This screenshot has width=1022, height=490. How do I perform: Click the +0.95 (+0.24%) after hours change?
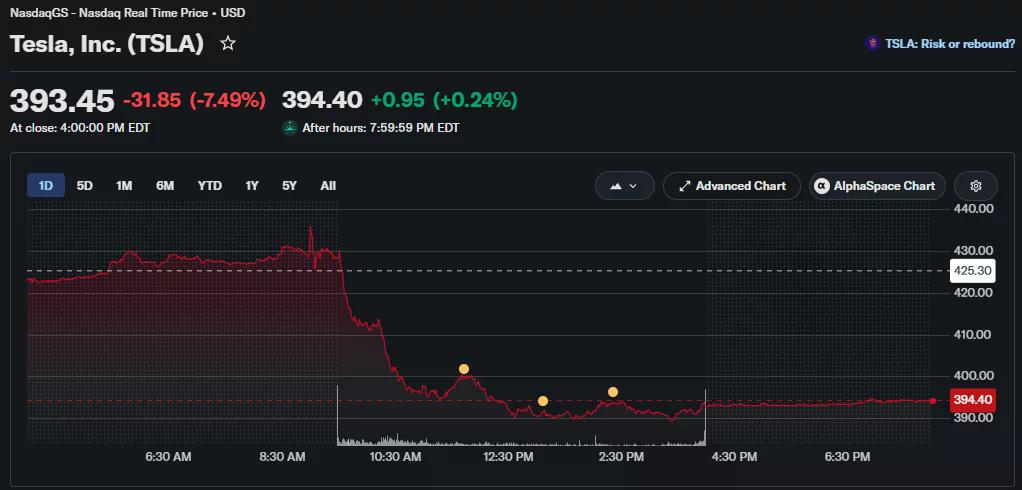pyautogui.click(x=444, y=100)
